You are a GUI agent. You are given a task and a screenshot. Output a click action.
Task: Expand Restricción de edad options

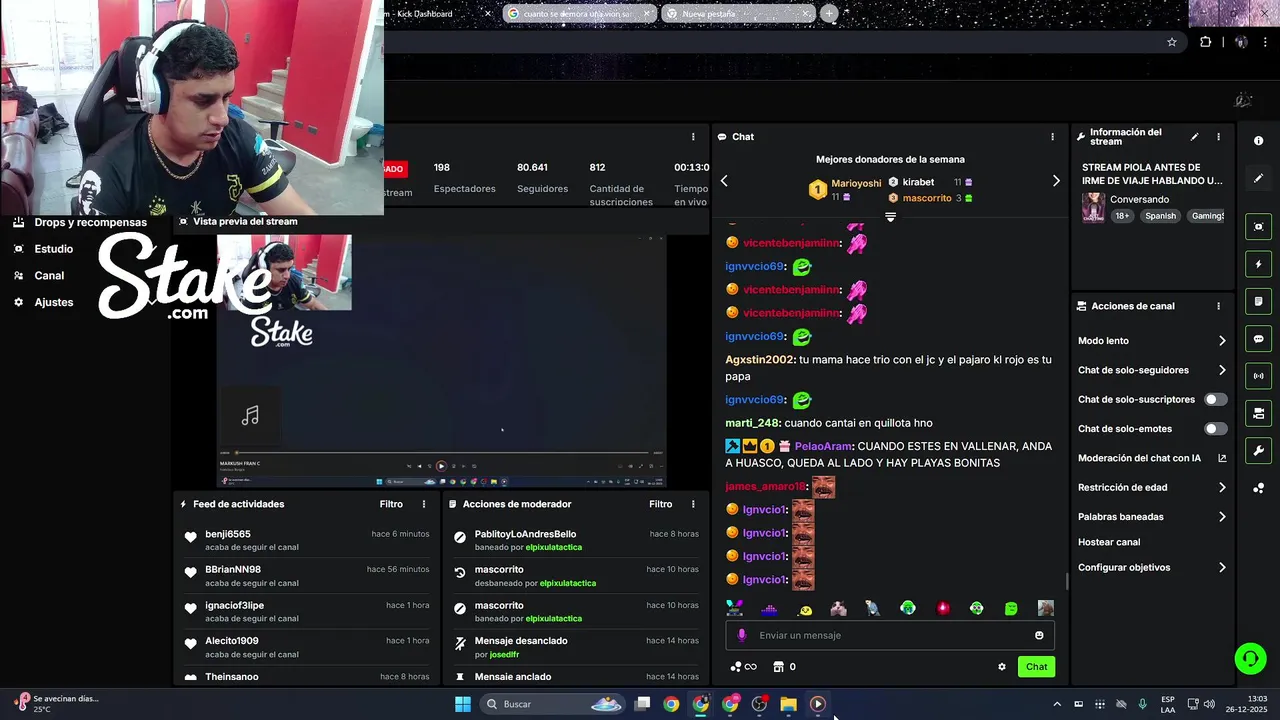(x=1152, y=488)
